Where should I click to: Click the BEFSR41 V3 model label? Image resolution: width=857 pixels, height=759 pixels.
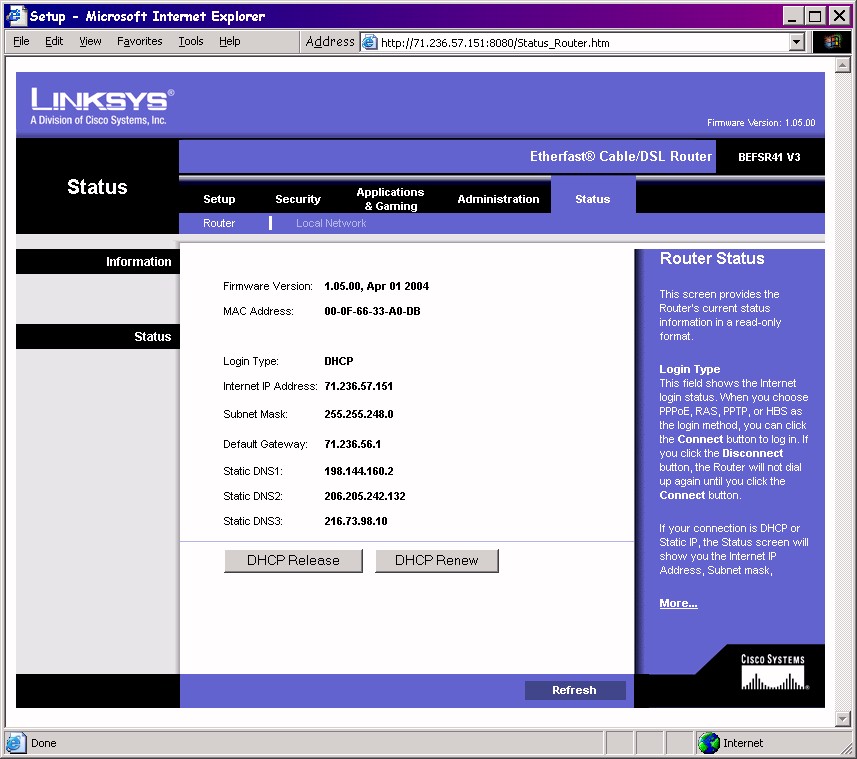(x=769, y=157)
